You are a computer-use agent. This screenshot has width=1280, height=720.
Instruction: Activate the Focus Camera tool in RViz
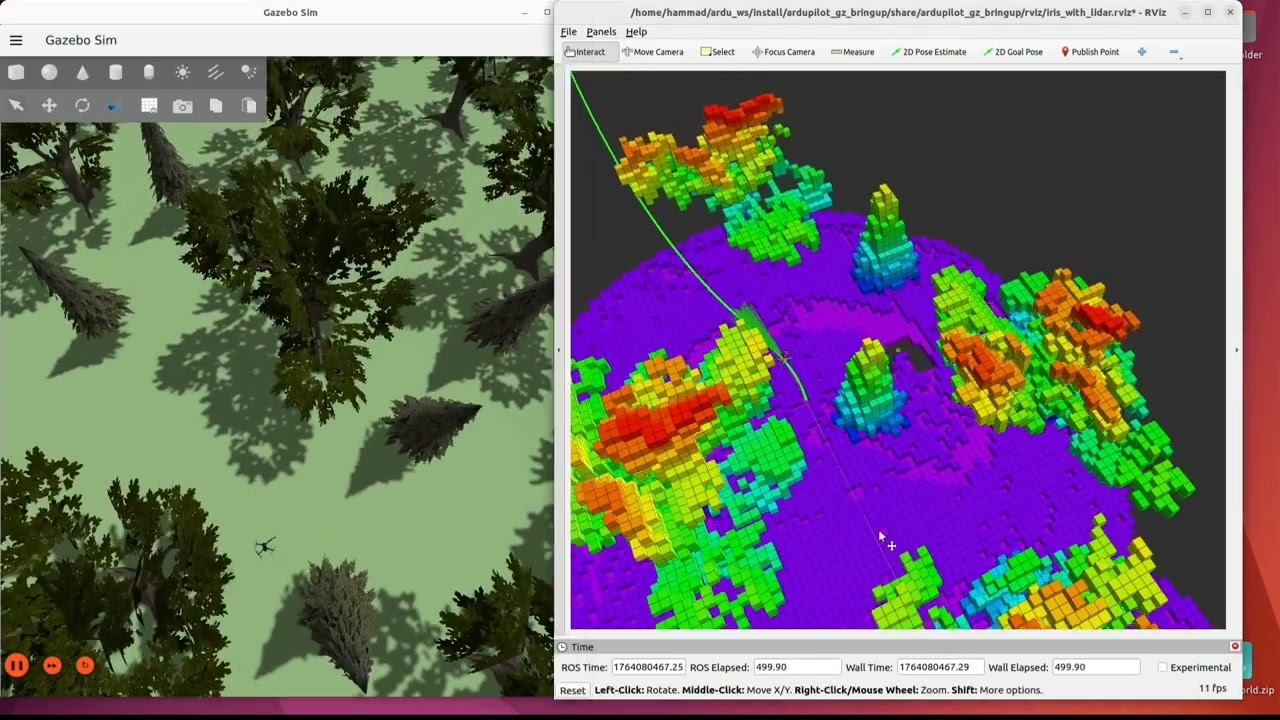(784, 52)
